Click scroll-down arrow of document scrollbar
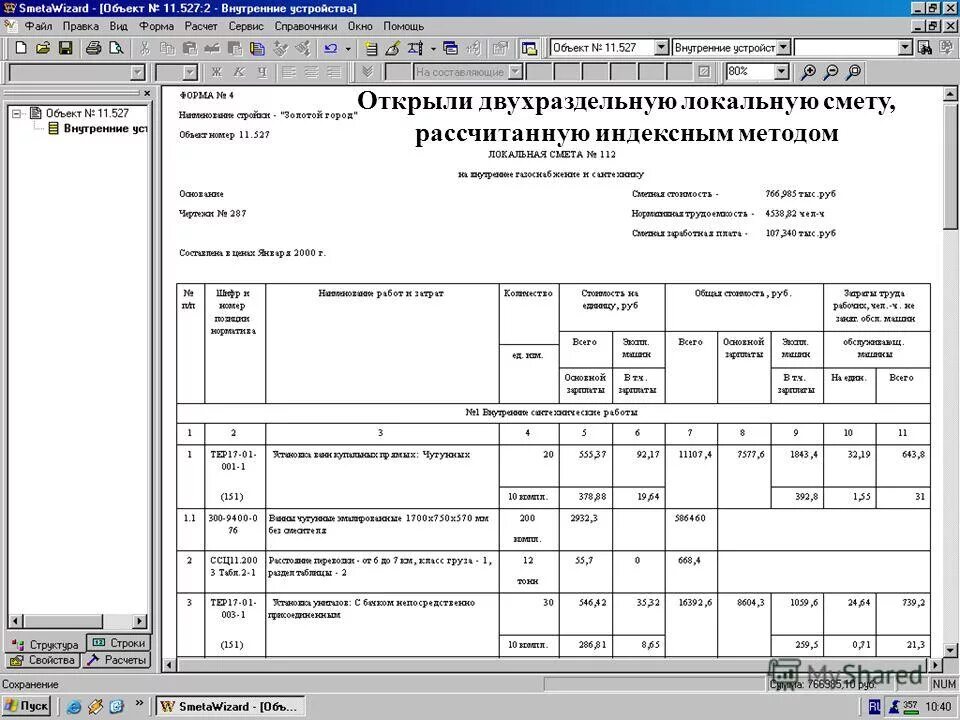Screen dimensions: 960x720 click(x=950, y=650)
